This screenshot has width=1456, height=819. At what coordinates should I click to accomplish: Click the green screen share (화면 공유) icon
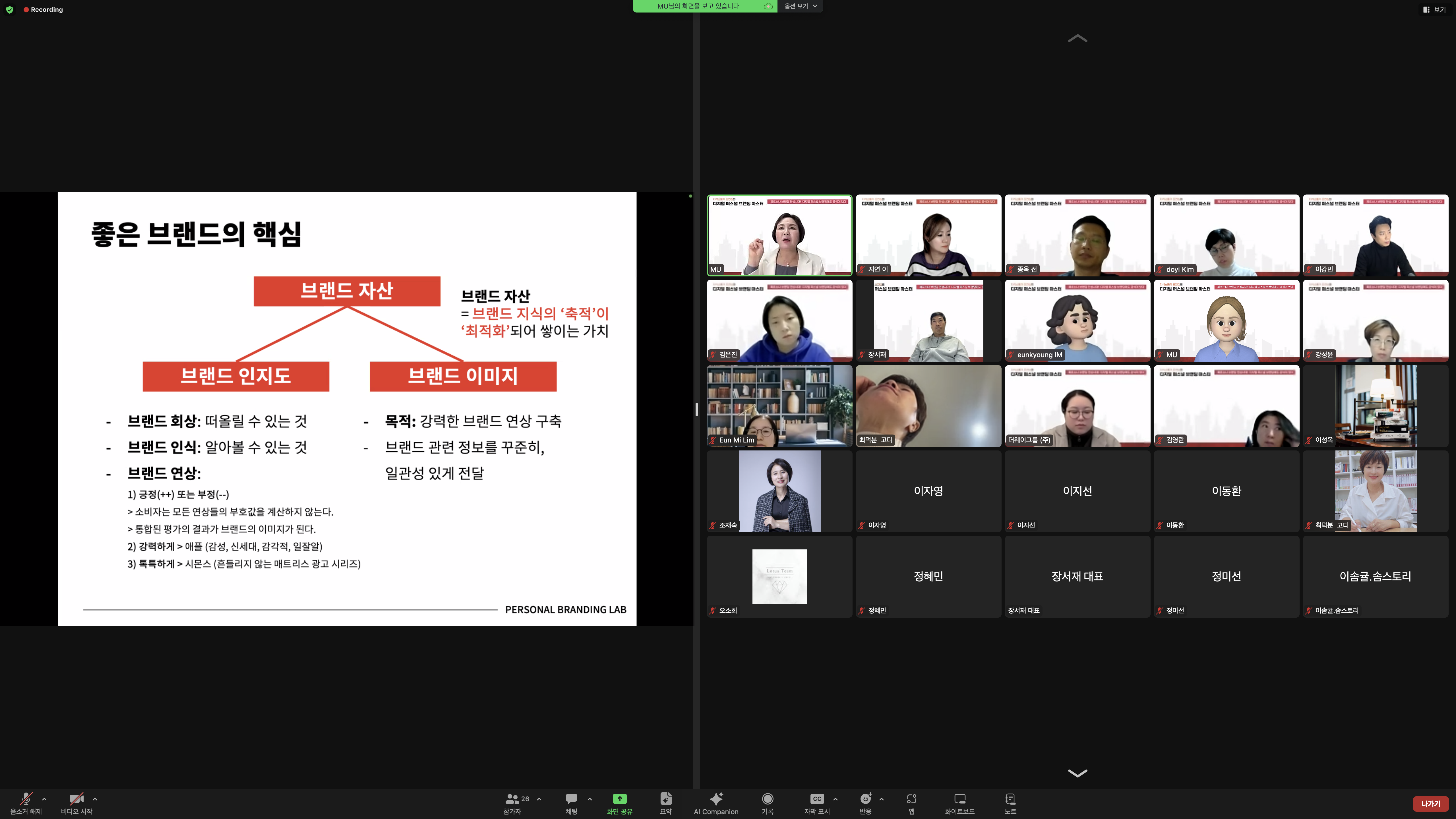[619, 799]
